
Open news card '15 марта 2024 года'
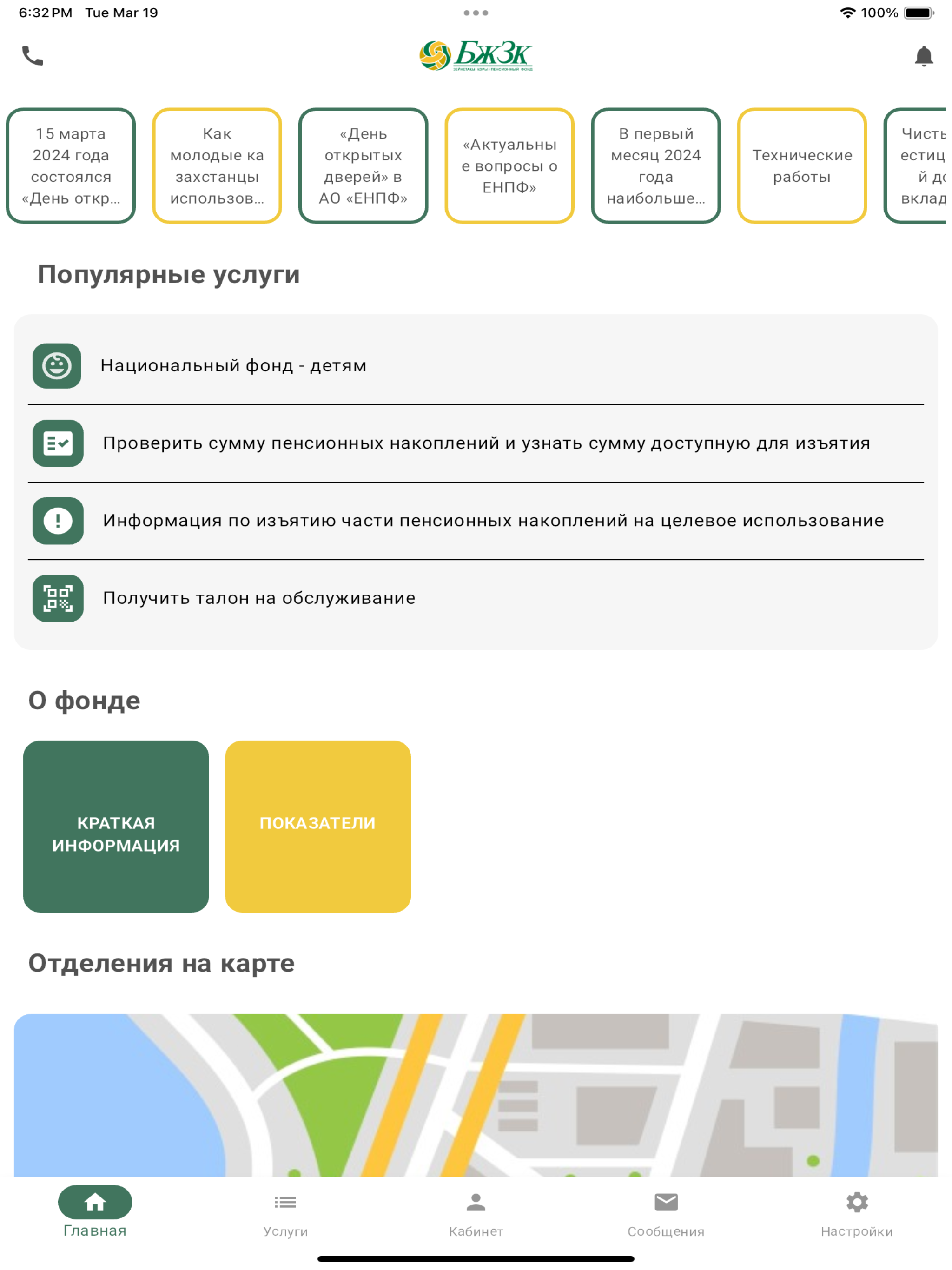tap(71, 165)
